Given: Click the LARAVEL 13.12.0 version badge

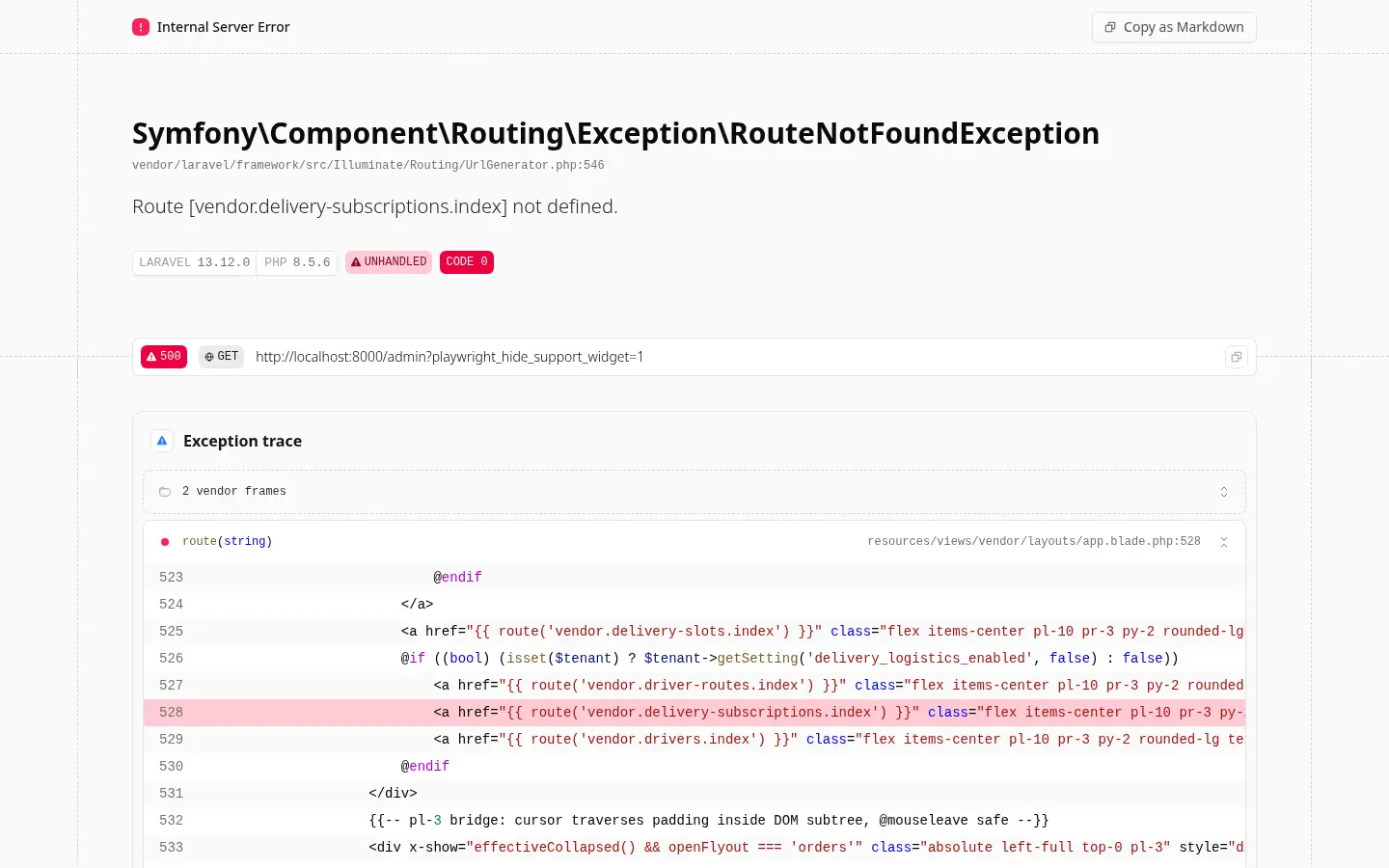Looking at the screenshot, I should [x=194, y=262].
